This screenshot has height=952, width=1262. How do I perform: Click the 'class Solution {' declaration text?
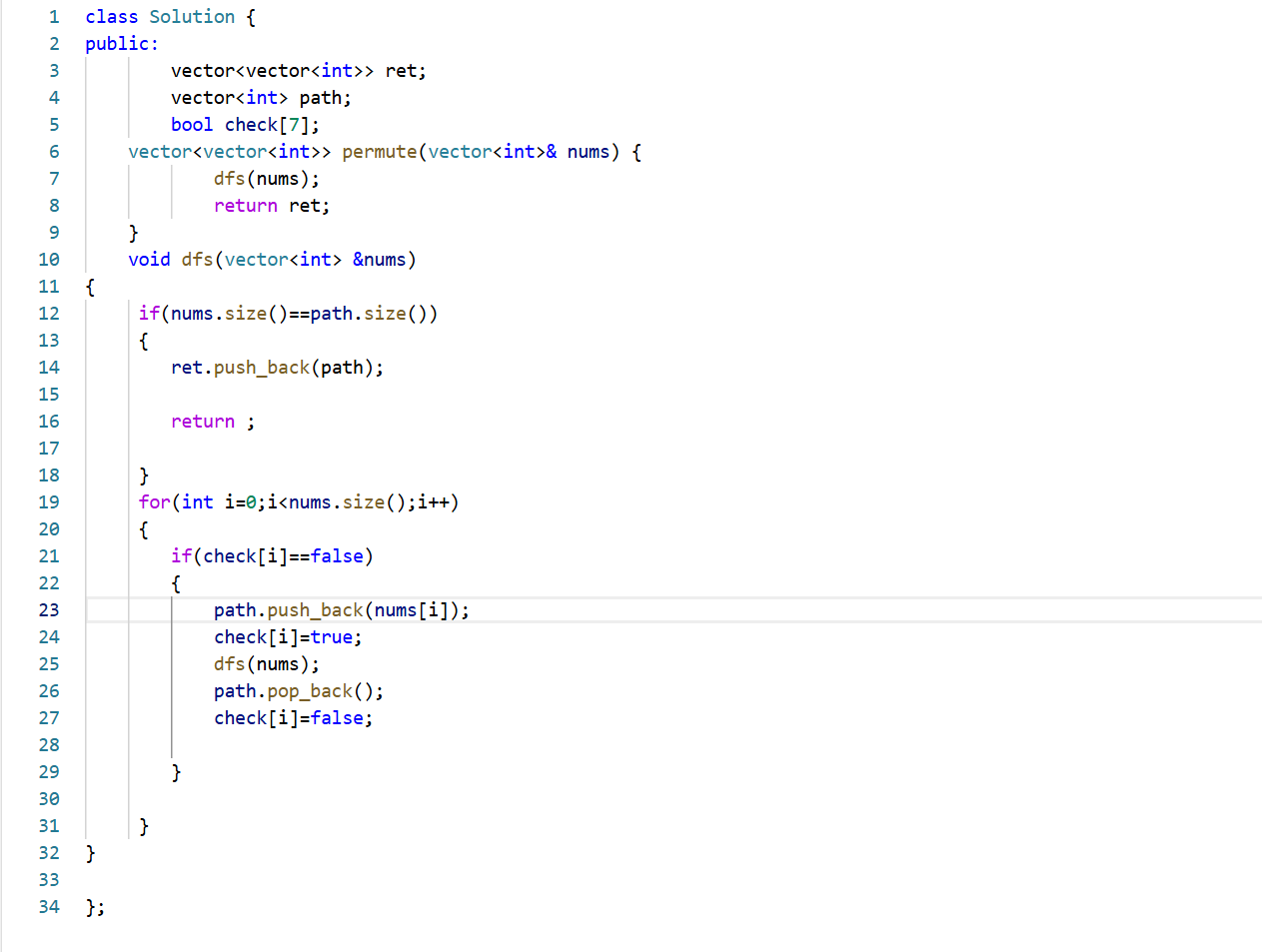coord(170,17)
